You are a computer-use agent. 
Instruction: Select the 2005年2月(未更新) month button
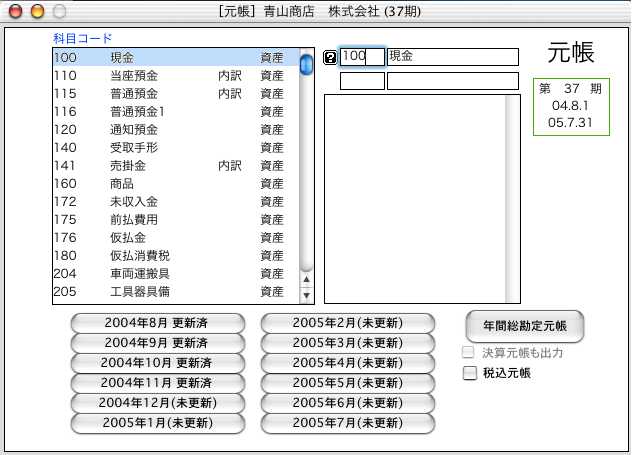[348, 322]
